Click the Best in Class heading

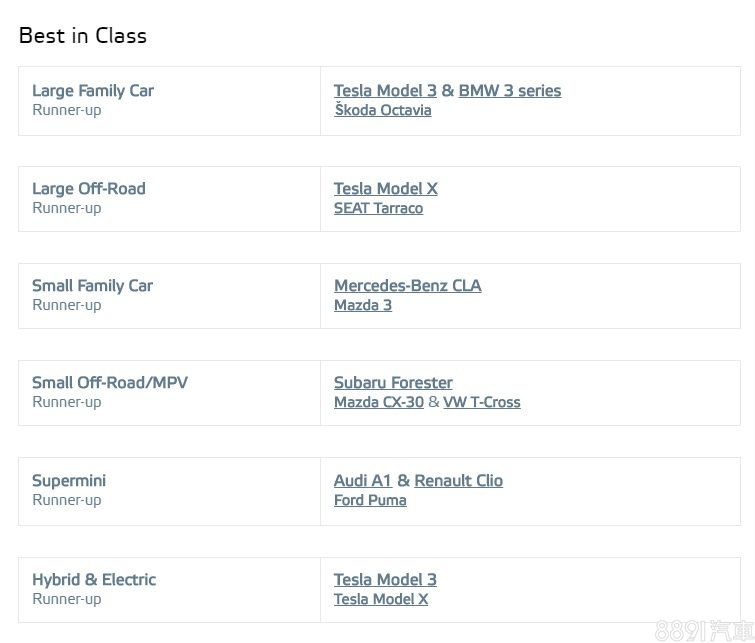(x=83, y=36)
